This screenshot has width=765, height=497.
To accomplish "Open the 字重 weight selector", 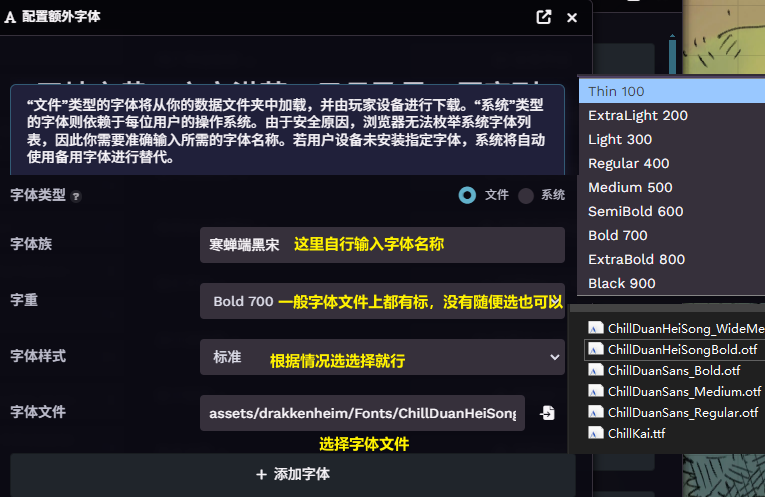I will [382, 301].
